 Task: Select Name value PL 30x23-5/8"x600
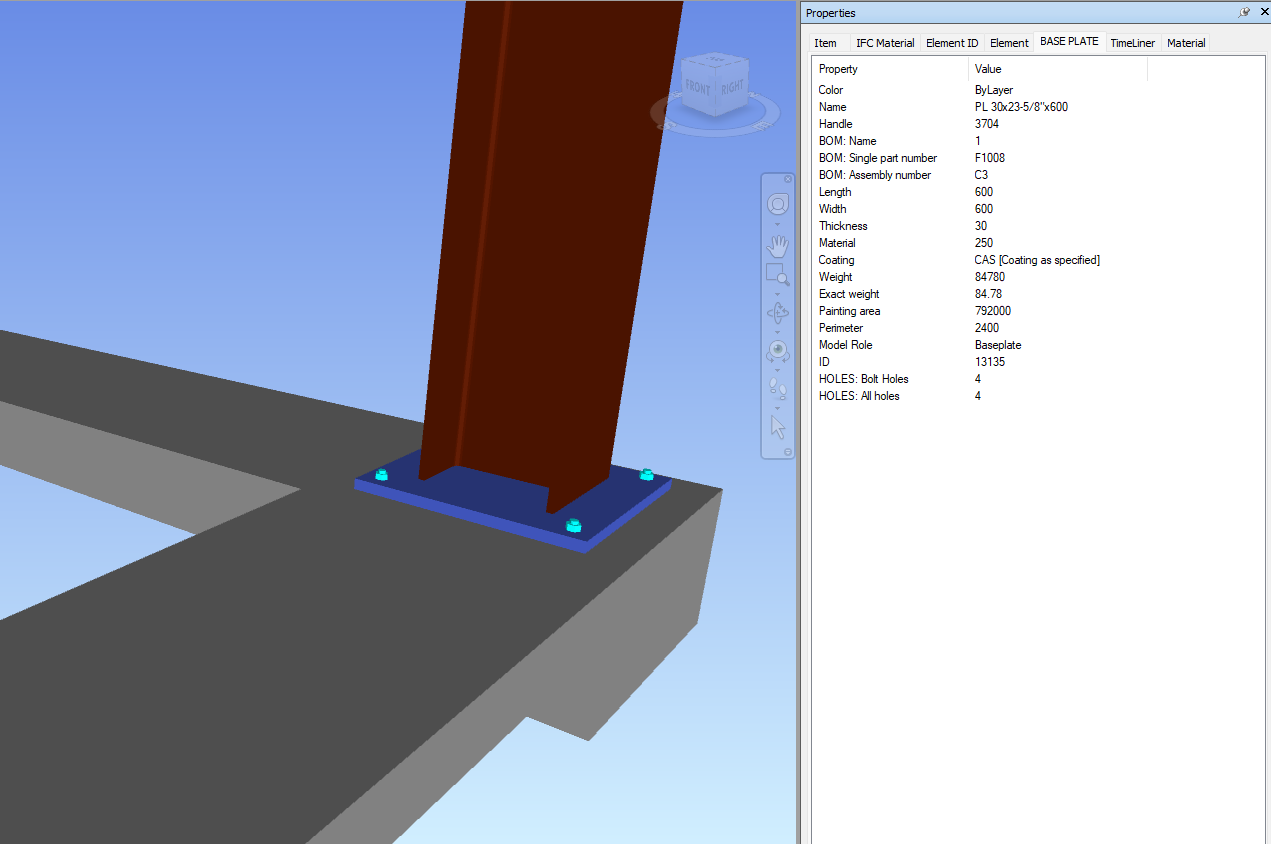point(1021,107)
